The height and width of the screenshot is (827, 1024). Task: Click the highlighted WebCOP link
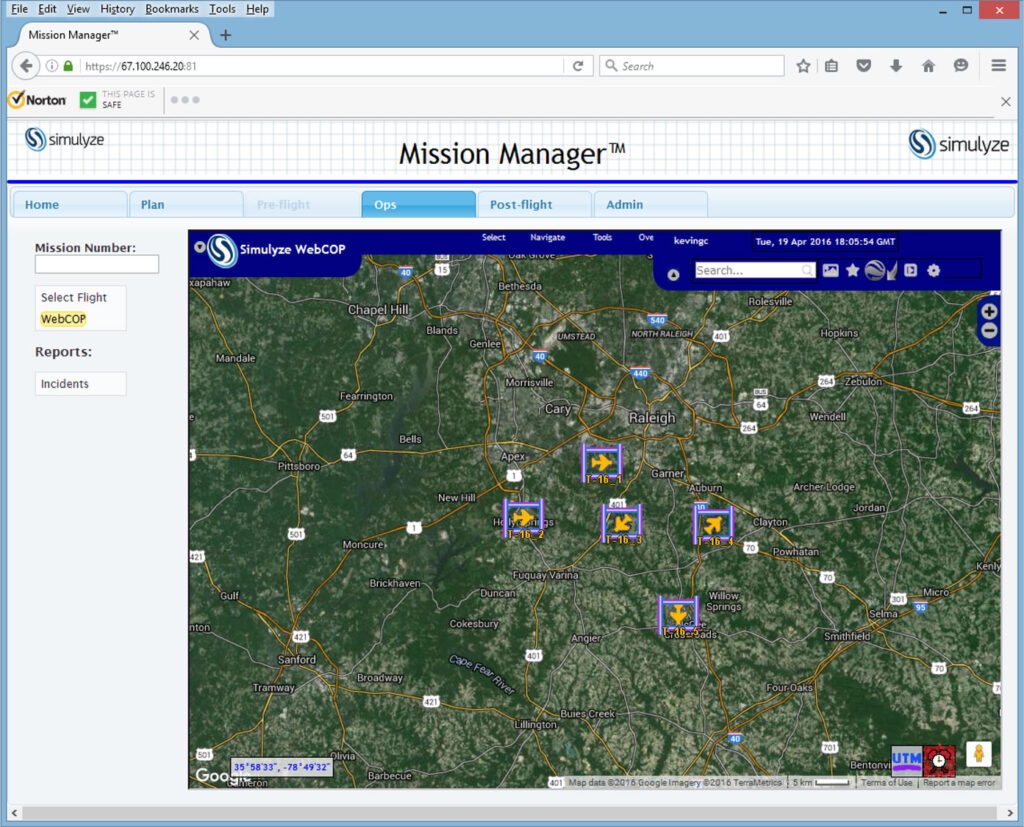pyautogui.click(x=63, y=319)
